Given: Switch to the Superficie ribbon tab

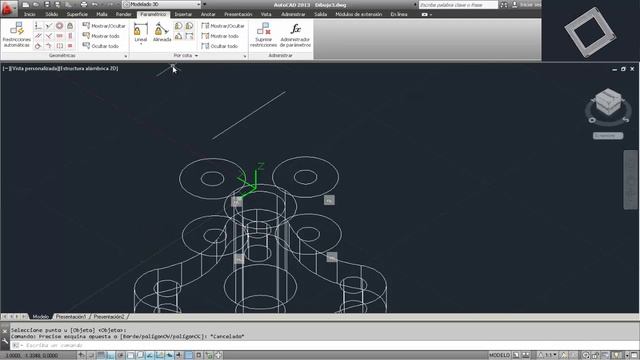Looking at the screenshot, I should [77, 14].
